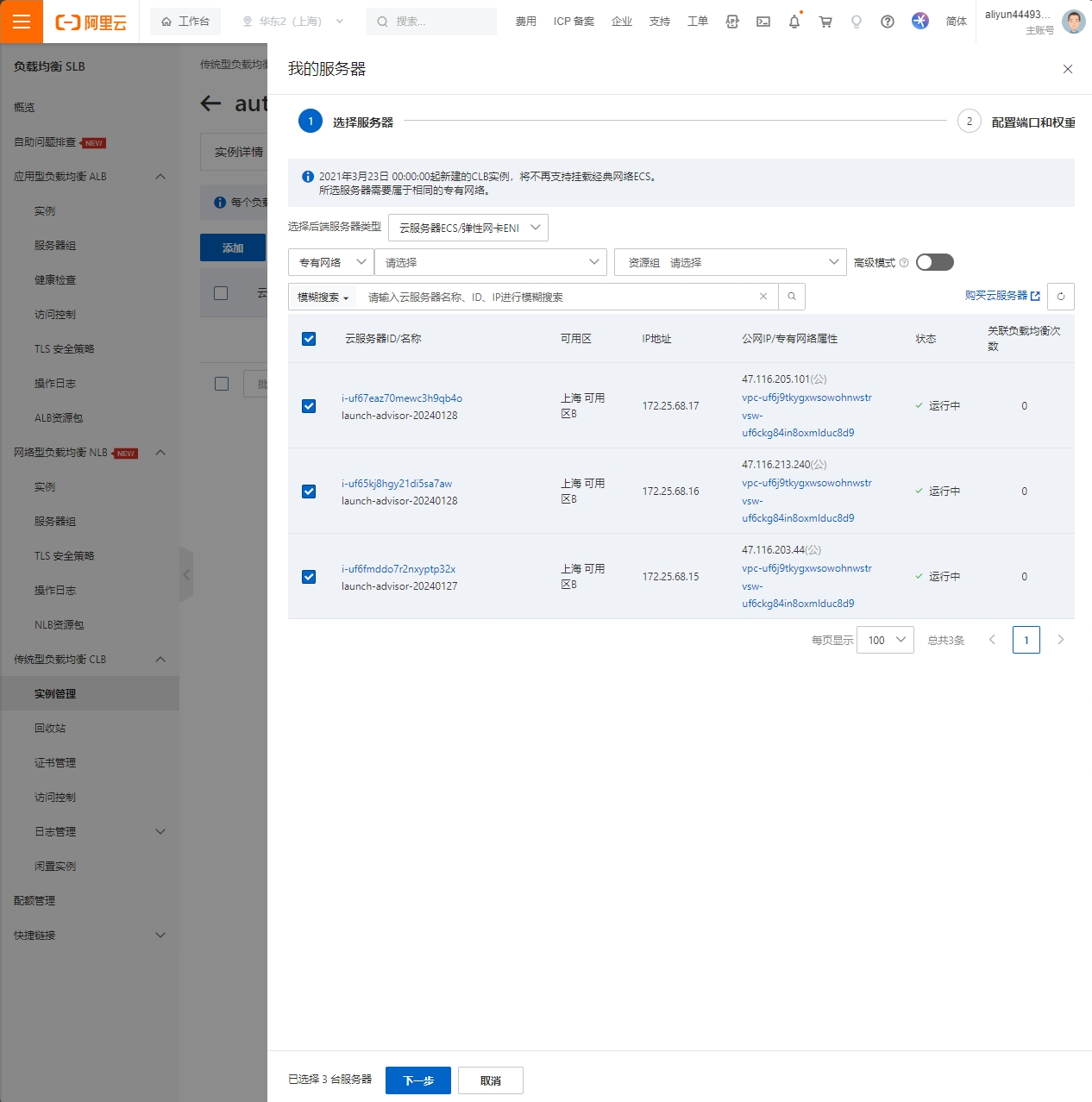Screen dimensions: 1092x1102
Task: Open the 购买云服务器 link
Action: tap(1002, 296)
